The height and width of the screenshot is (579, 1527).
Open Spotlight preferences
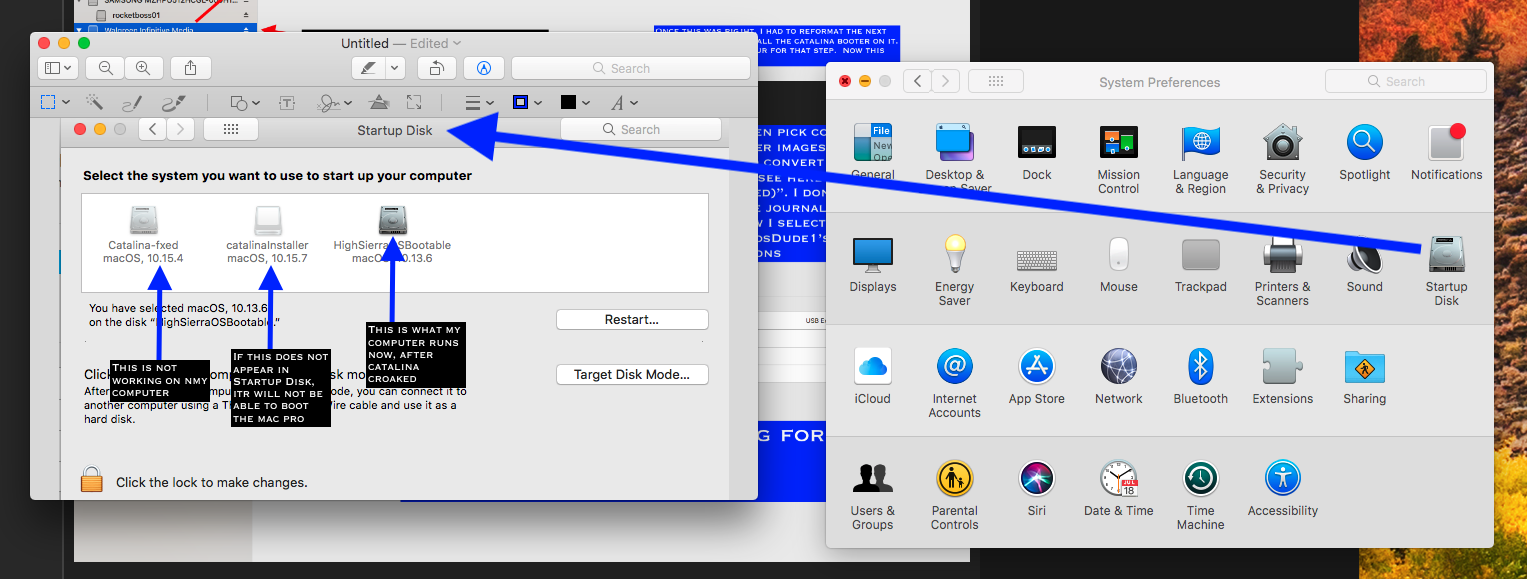1365,152
